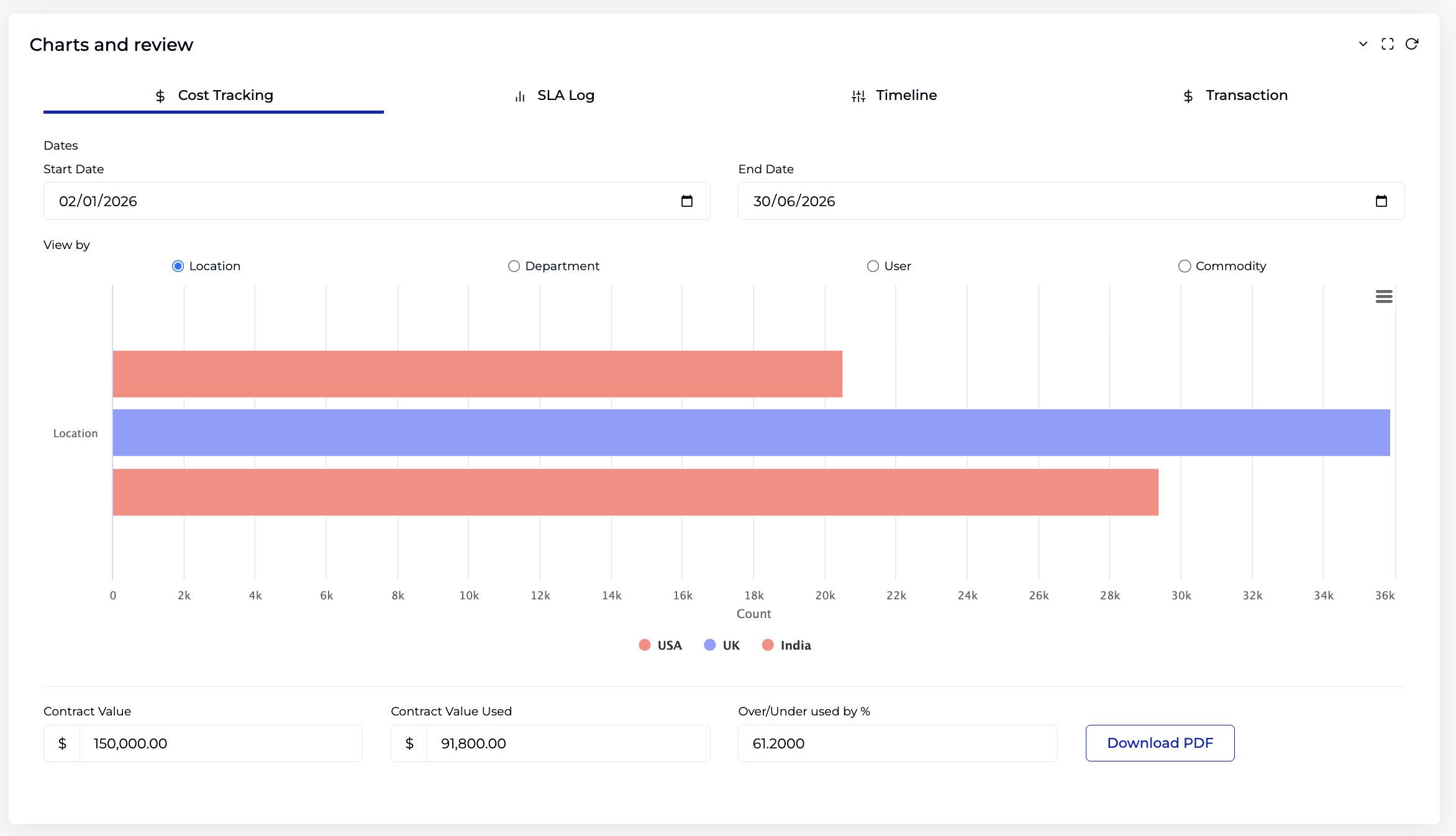Screen dimensions: 1456x836
Task: Open the chart hamburger menu
Action: [1384, 297]
